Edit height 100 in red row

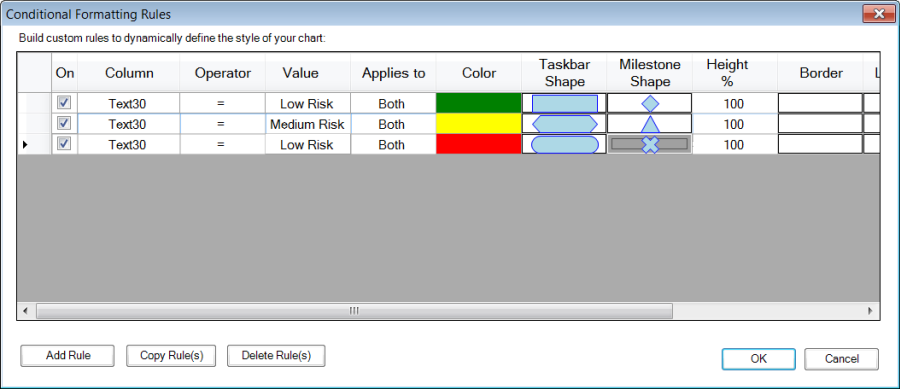tap(735, 145)
